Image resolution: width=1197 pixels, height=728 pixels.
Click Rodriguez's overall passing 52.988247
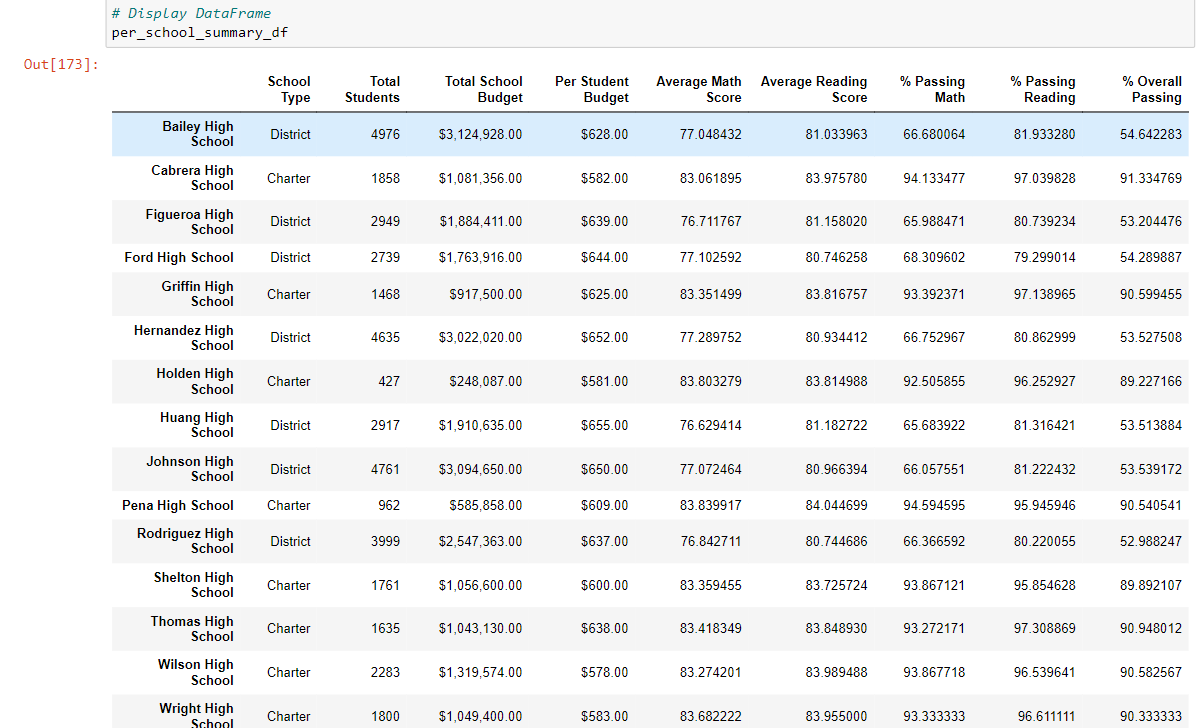tap(1151, 541)
